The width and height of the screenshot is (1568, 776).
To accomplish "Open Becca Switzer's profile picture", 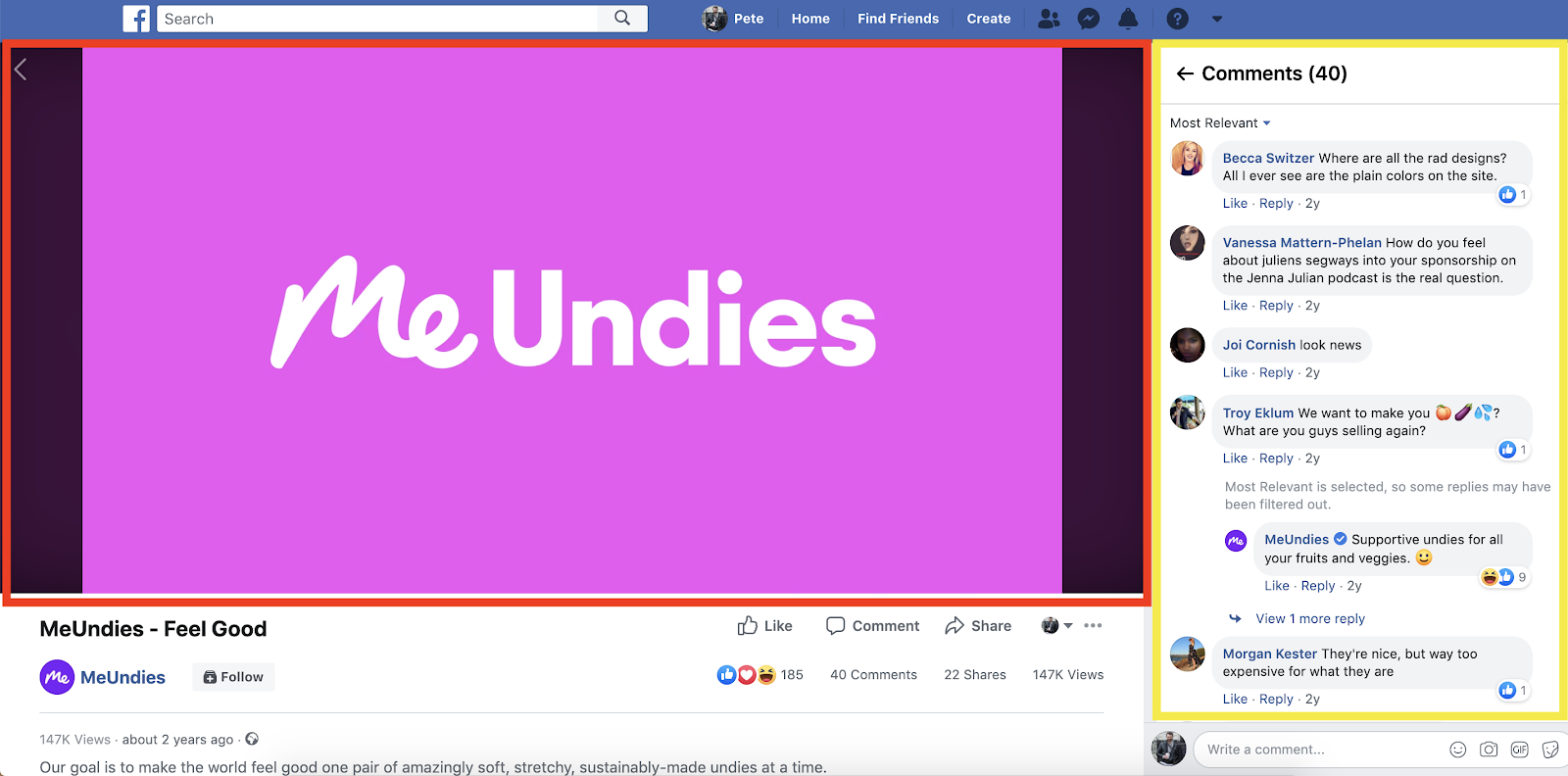I will 1188,159.
